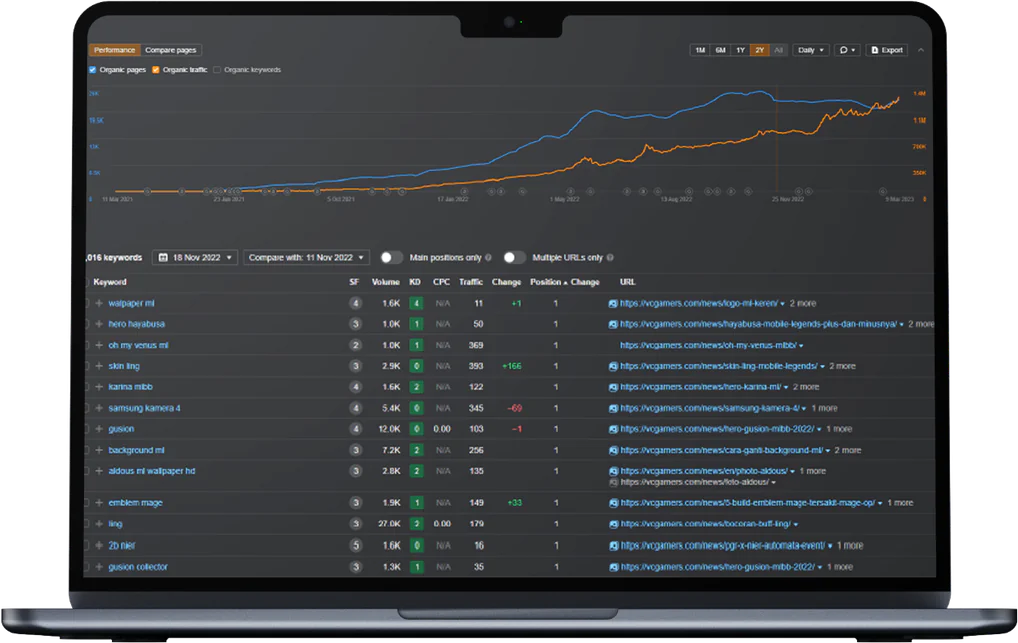Viewport: 1018px width, 643px height.
Task: Show 1 more URL for emblem mage
Action: click(900, 503)
